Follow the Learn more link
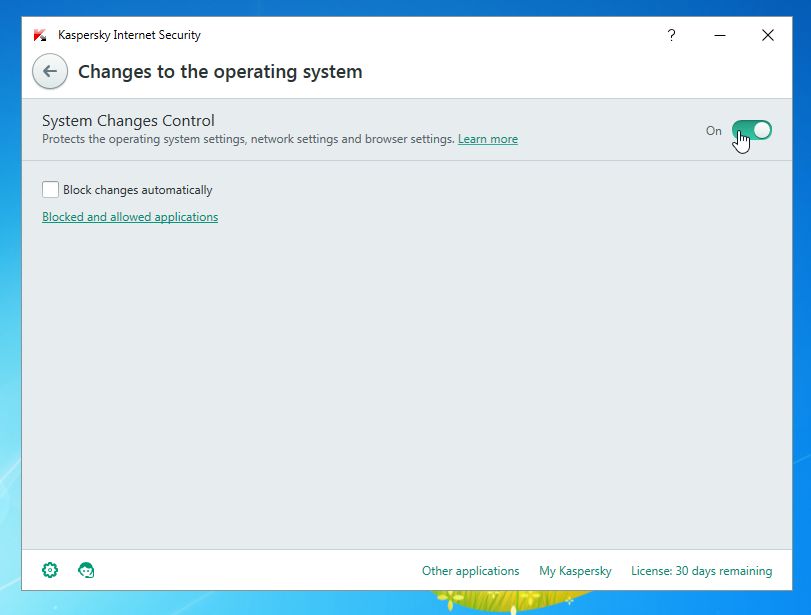 pos(488,139)
